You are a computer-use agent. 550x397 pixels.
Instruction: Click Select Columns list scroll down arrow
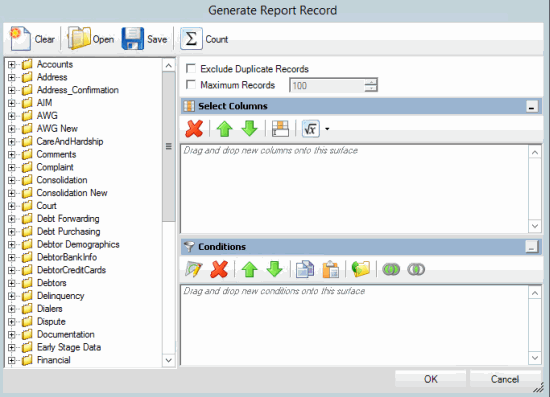click(535, 226)
